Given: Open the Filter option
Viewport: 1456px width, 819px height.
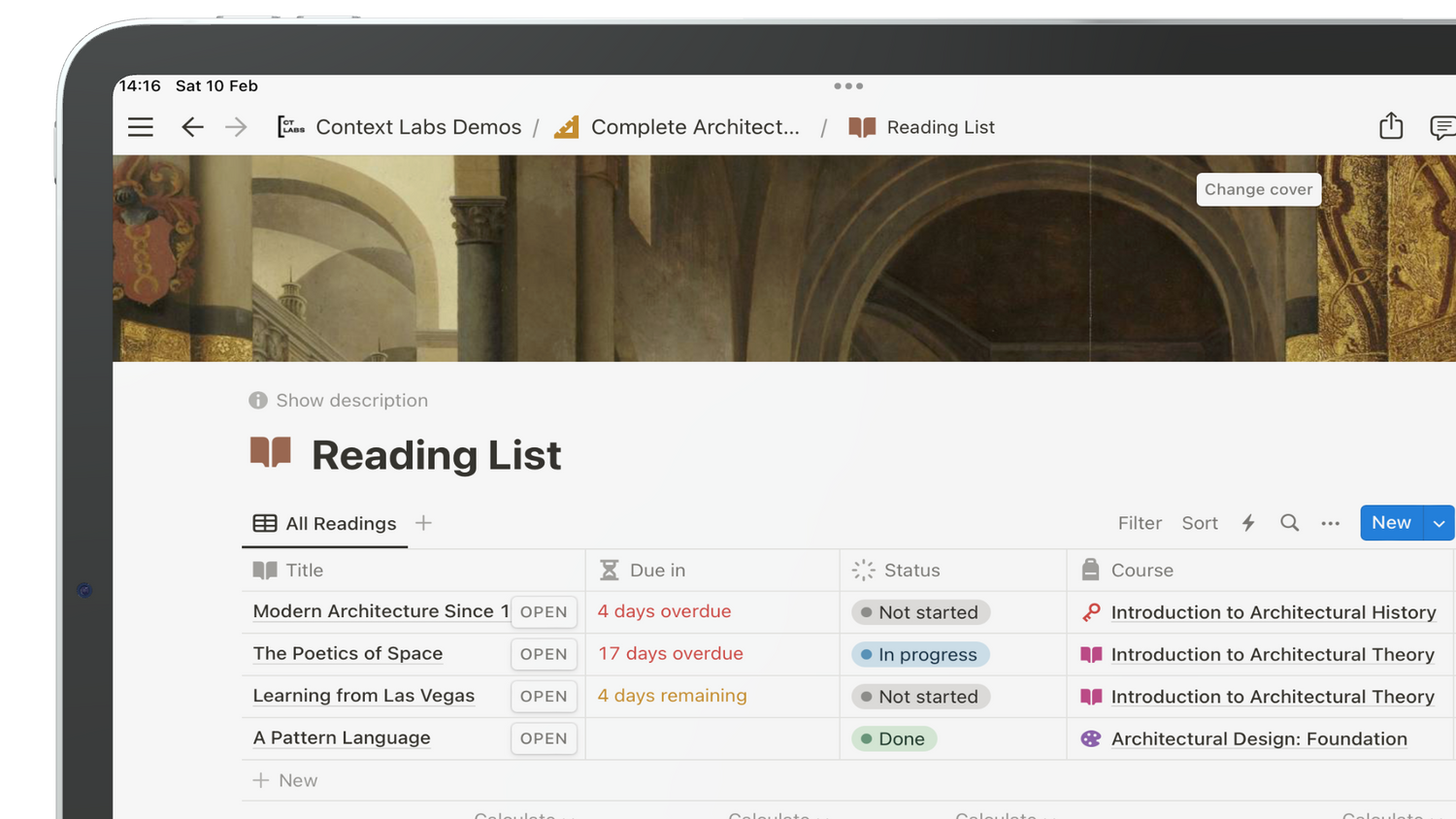Looking at the screenshot, I should pyautogui.click(x=1139, y=523).
